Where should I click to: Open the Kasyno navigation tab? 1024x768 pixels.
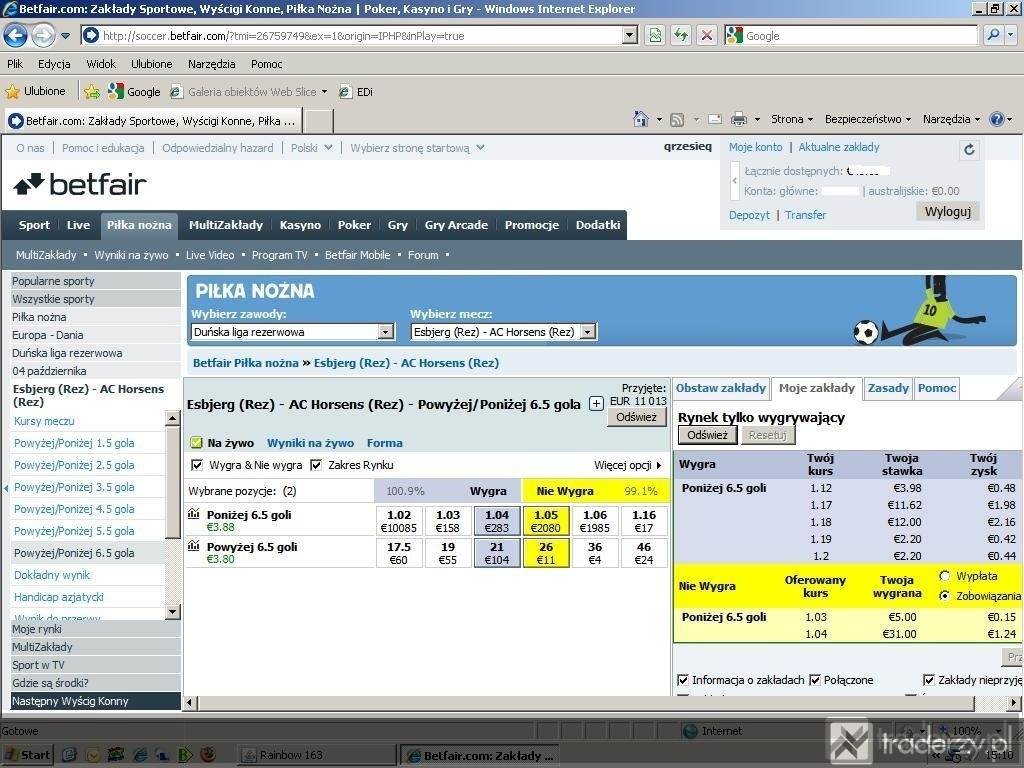(300, 225)
